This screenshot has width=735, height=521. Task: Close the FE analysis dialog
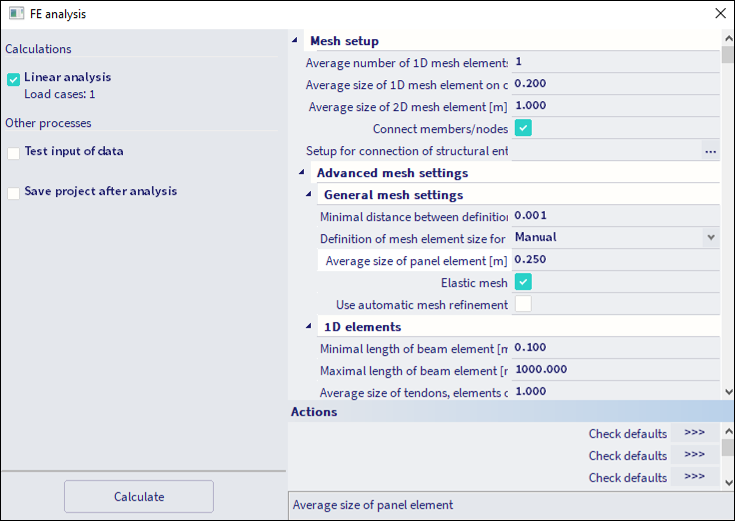719,14
